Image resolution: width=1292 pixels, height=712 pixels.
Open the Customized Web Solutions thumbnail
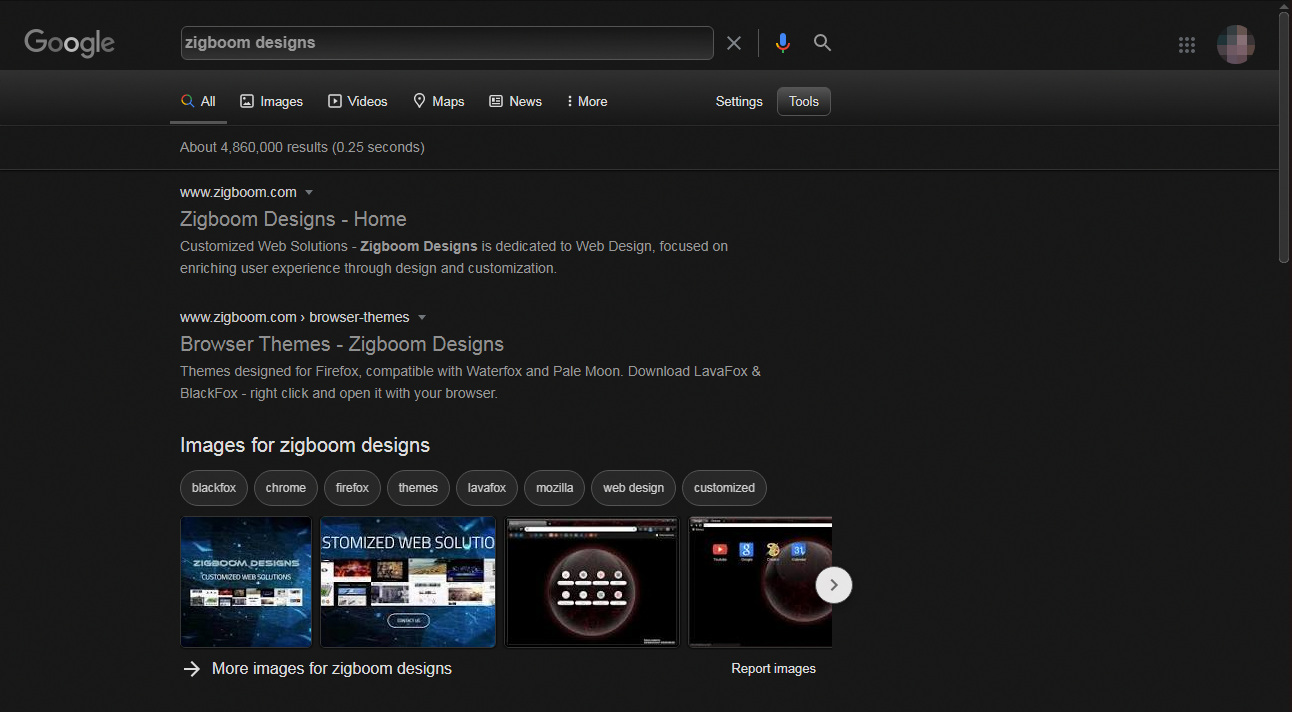(408, 582)
